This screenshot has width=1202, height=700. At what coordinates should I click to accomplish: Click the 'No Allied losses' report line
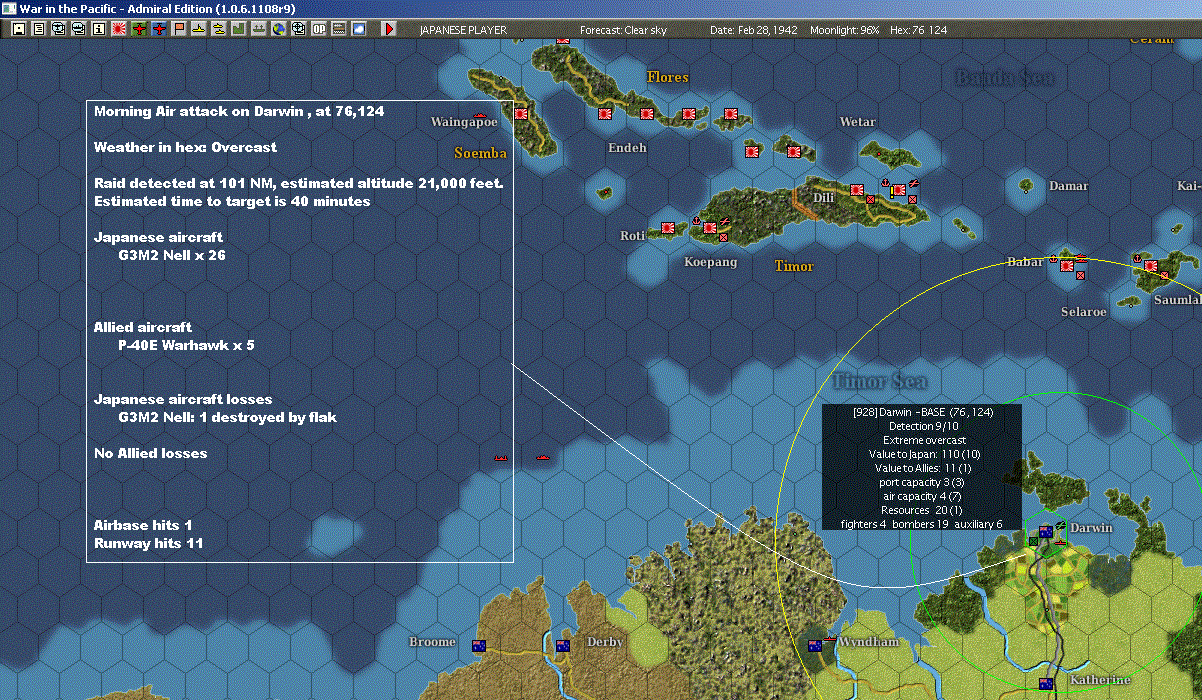151,453
